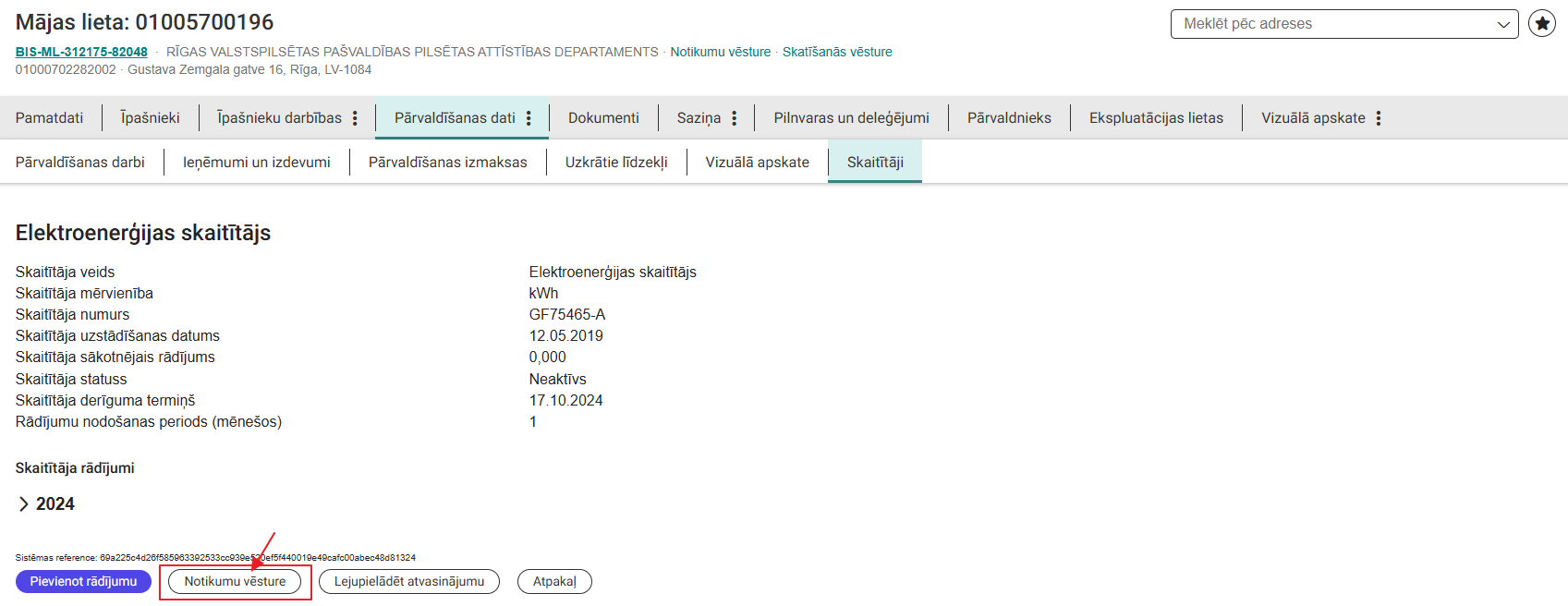Select the Pārvaldnieks tab
Image resolution: width=1568 pixels, height=606 pixels.
[1009, 118]
